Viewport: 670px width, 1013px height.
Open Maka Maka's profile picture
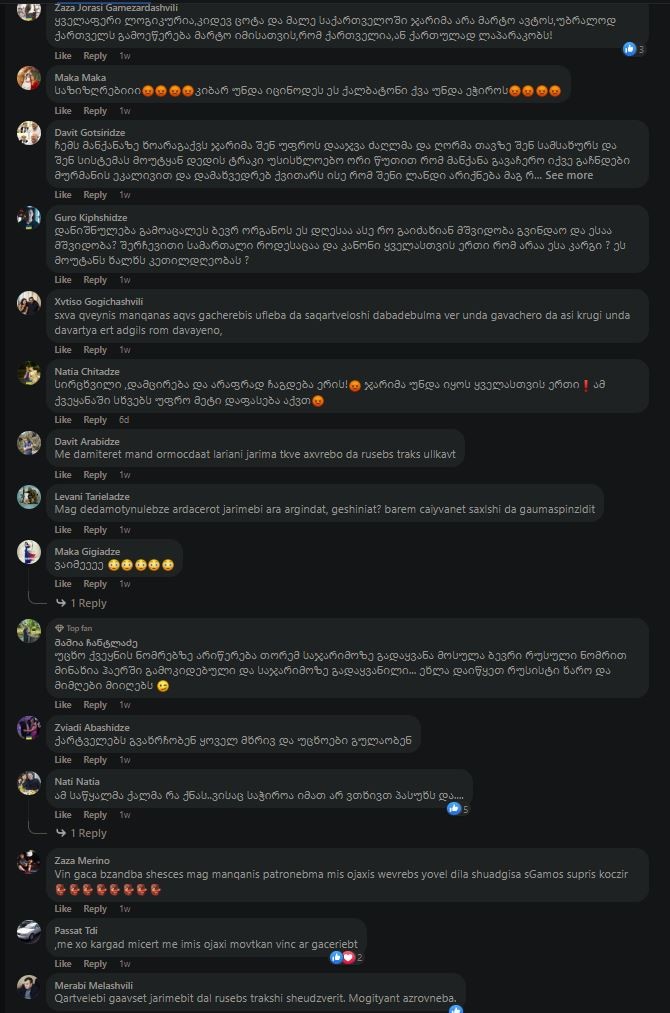point(29,78)
